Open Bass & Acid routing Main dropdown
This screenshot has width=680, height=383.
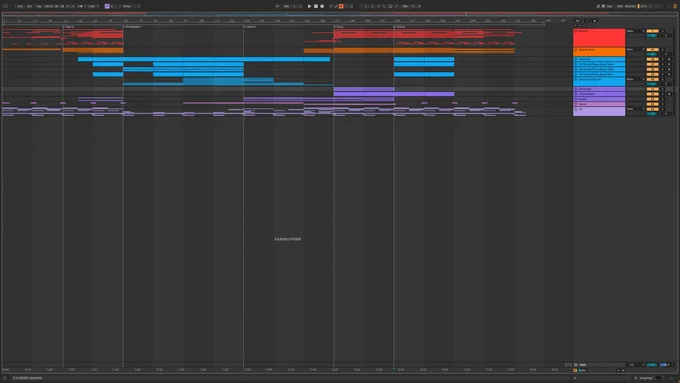635,49
